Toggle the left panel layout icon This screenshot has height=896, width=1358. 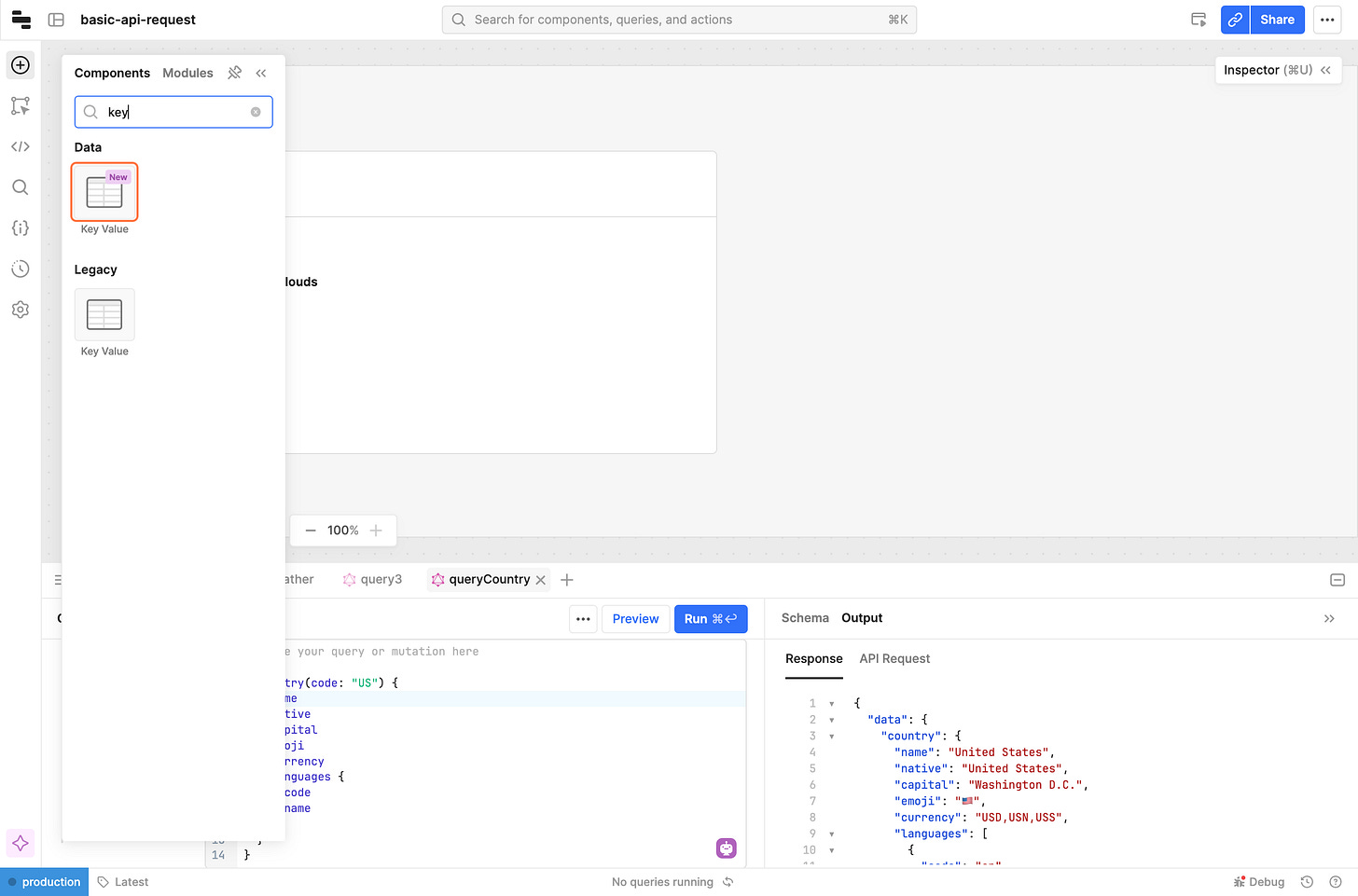(x=56, y=20)
